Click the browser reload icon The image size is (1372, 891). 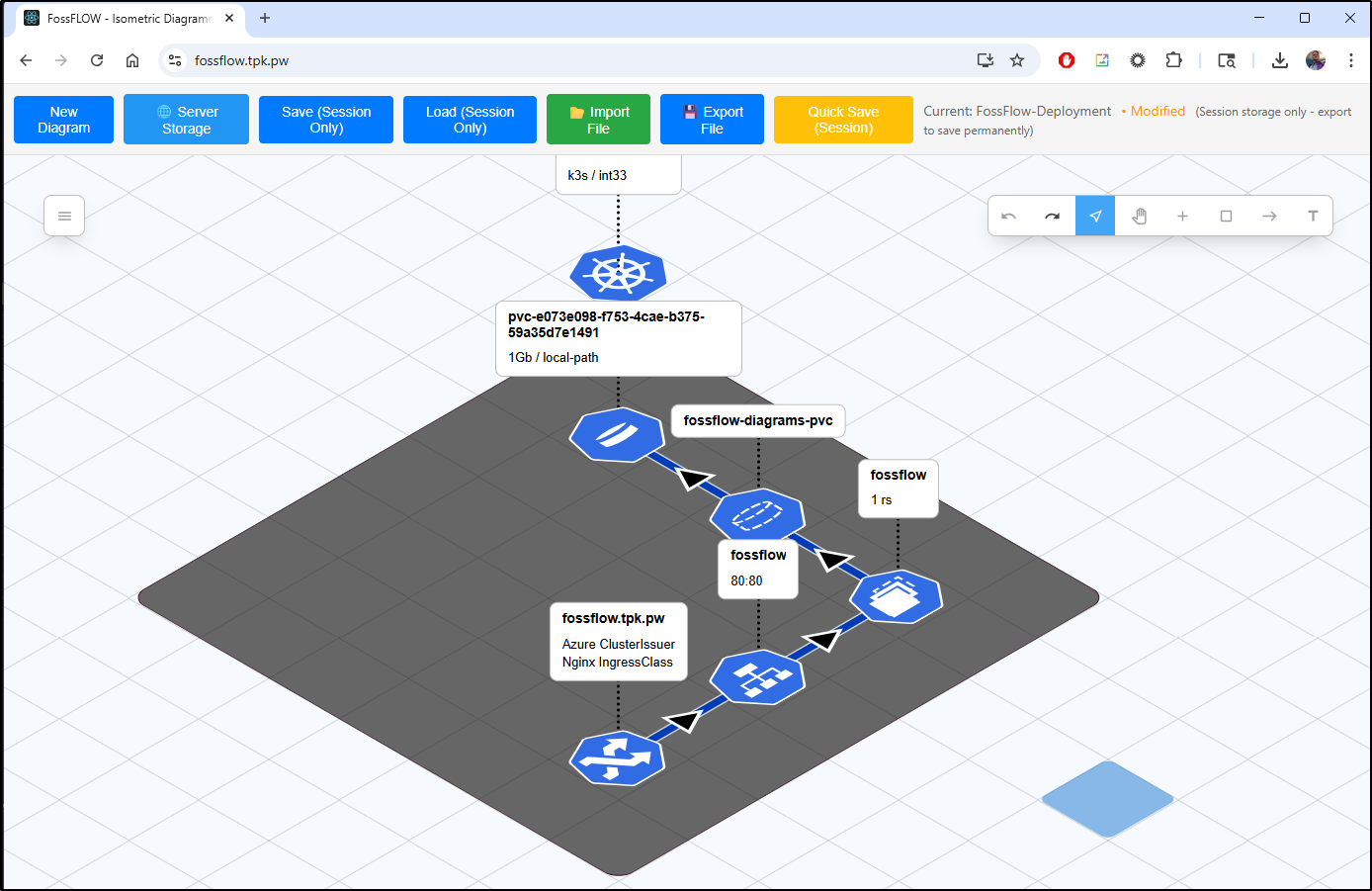click(97, 60)
